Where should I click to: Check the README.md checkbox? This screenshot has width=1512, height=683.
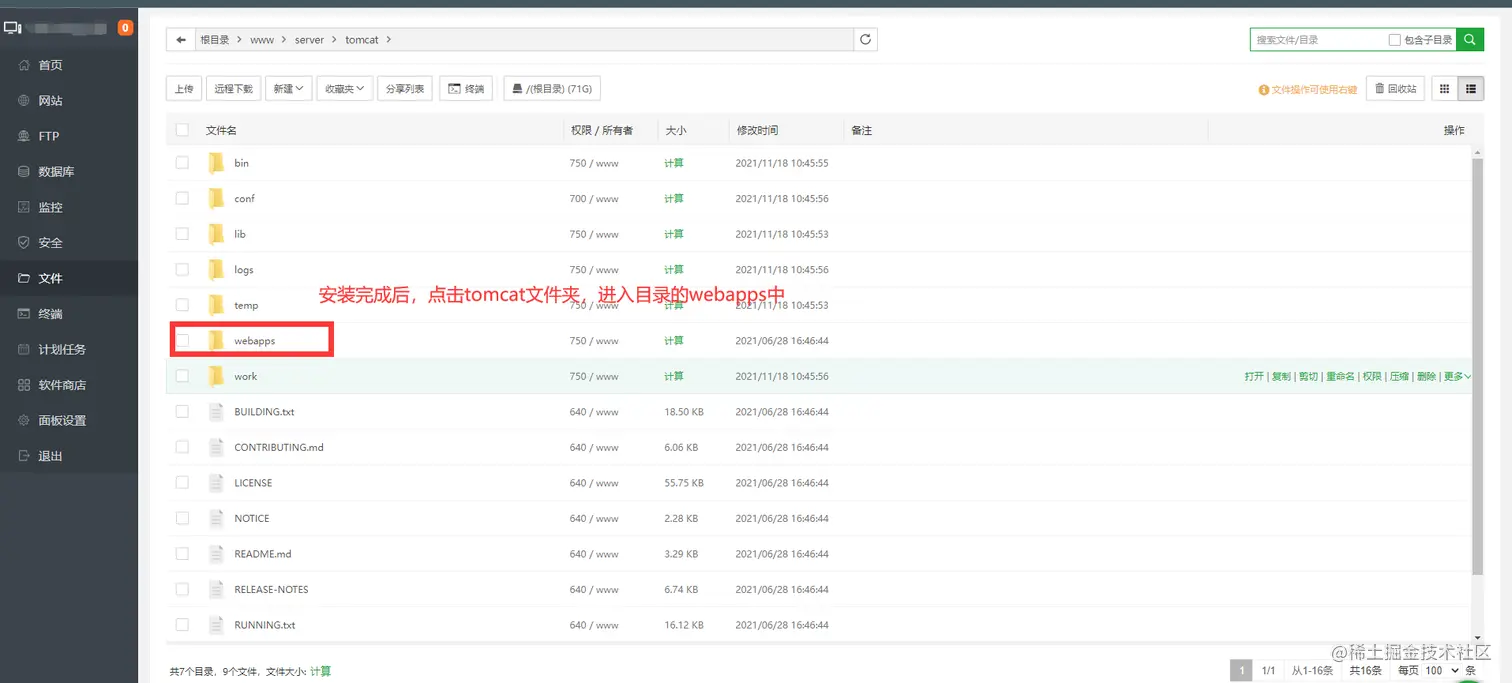[x=182, y=553]
